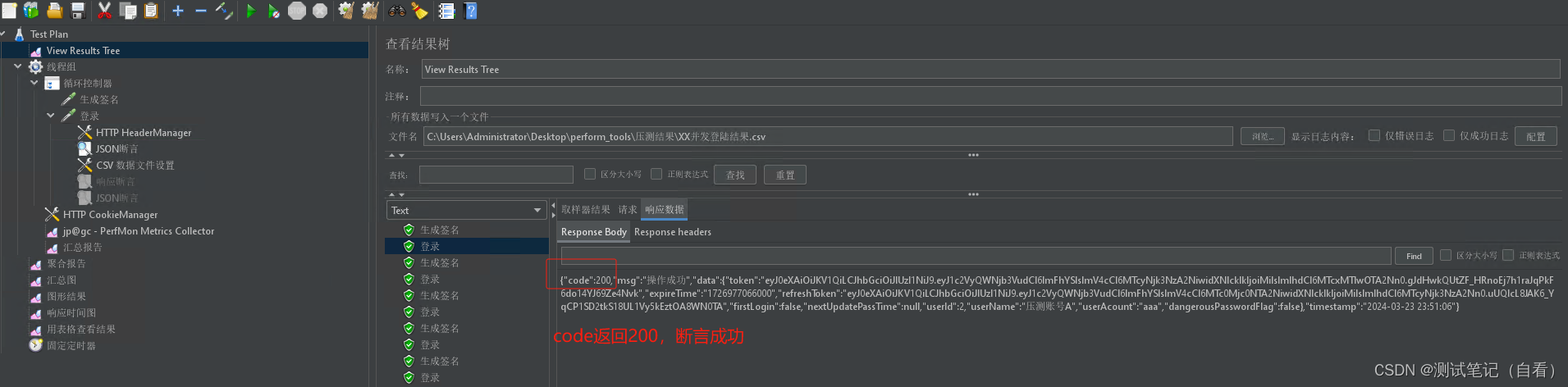Click the Copy toolbar icon
1568x387 pixels.
128,11
